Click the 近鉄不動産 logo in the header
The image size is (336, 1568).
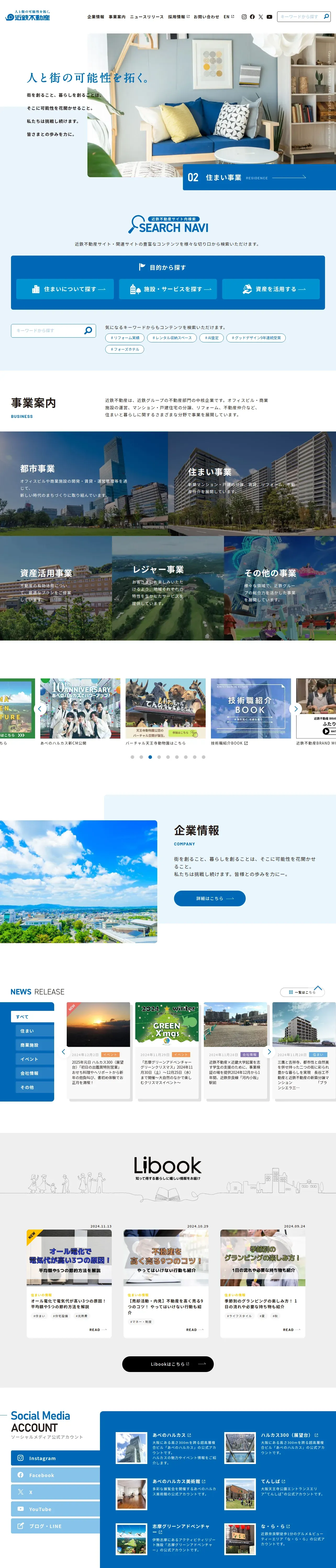pos(28,16)
